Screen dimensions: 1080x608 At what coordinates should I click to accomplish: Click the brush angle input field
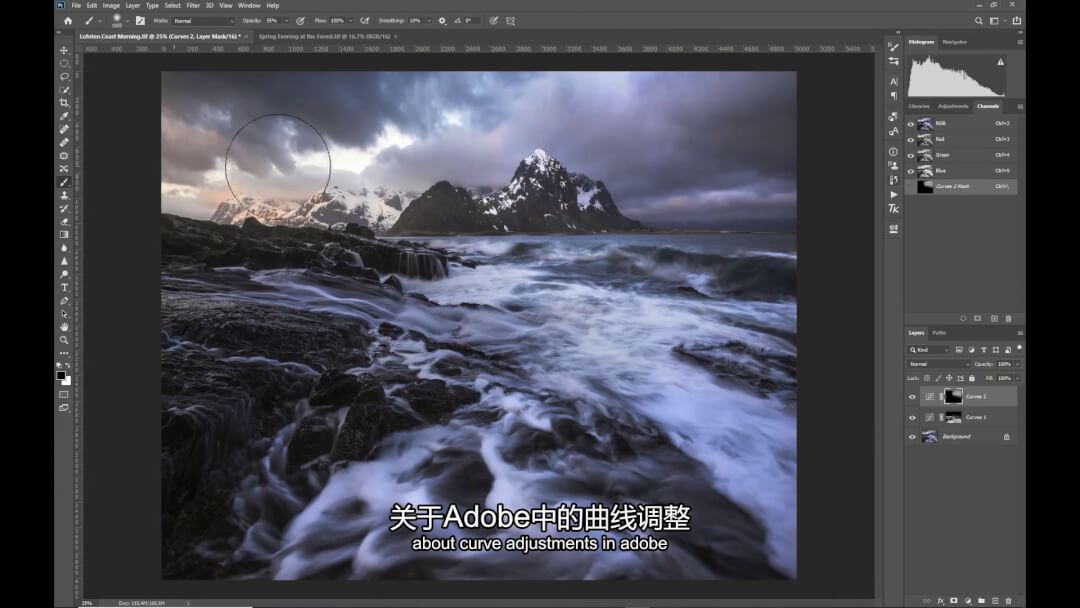472,21
